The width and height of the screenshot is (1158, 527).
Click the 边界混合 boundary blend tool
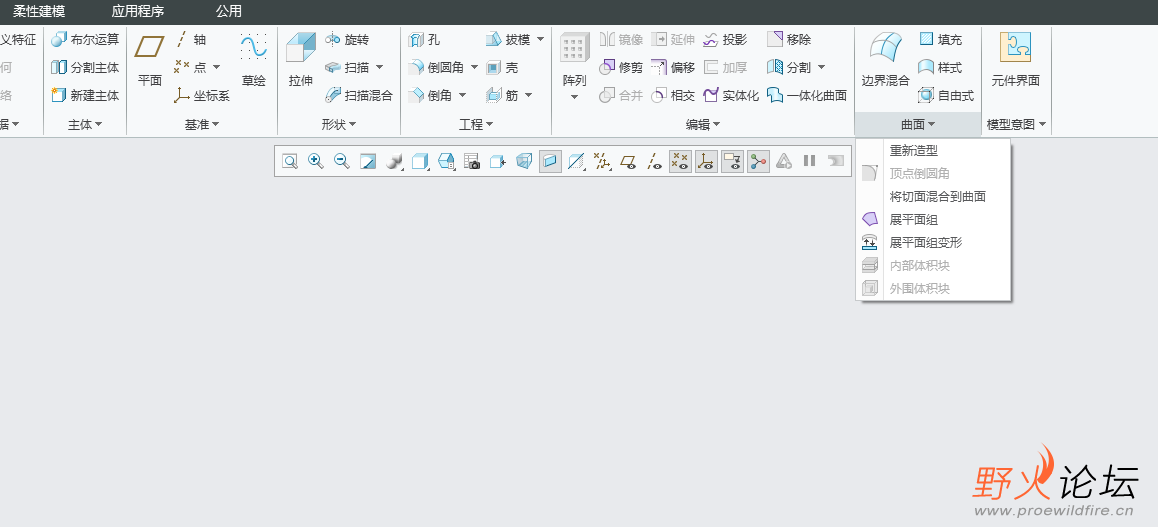[x=885, y=61]
